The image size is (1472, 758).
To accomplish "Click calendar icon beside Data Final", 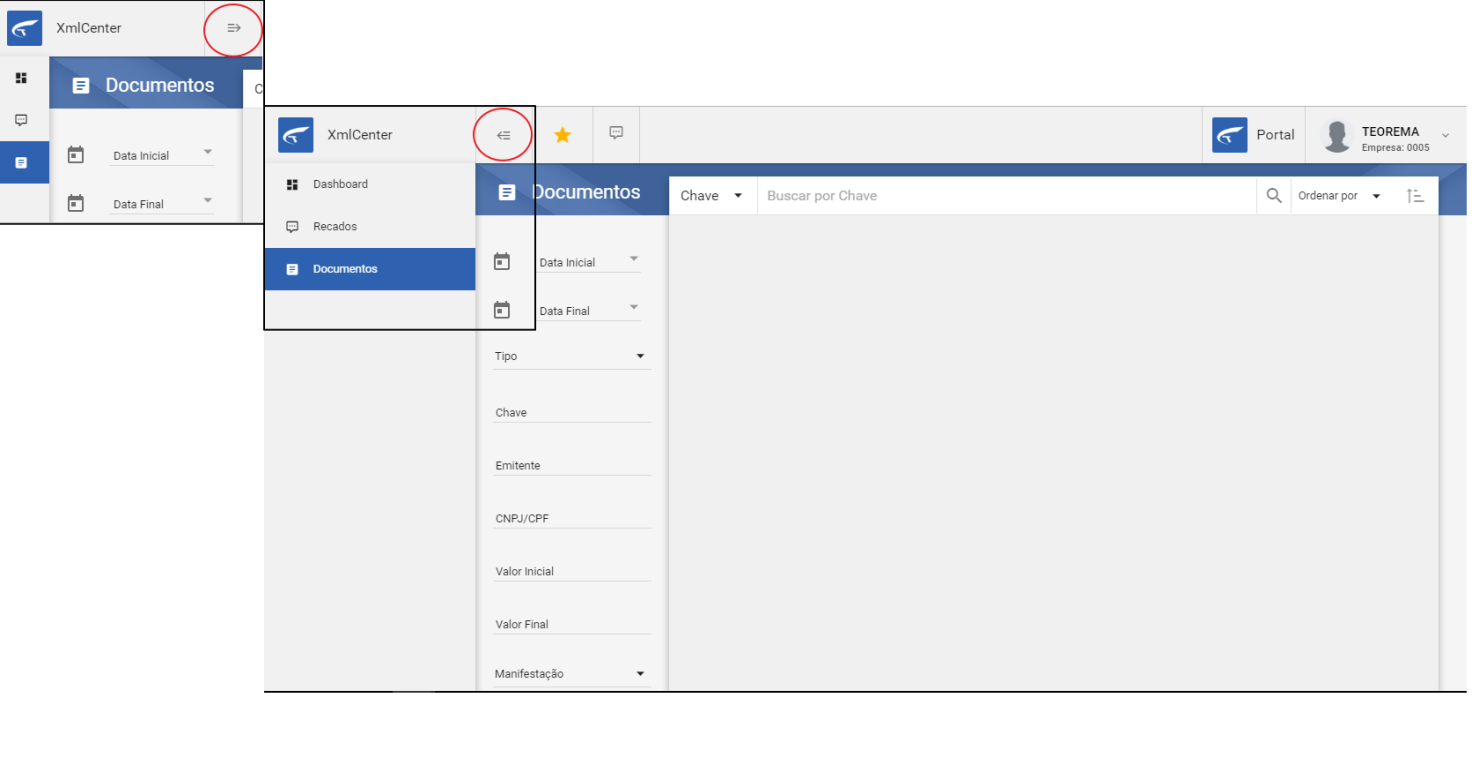I will [502, 310].
